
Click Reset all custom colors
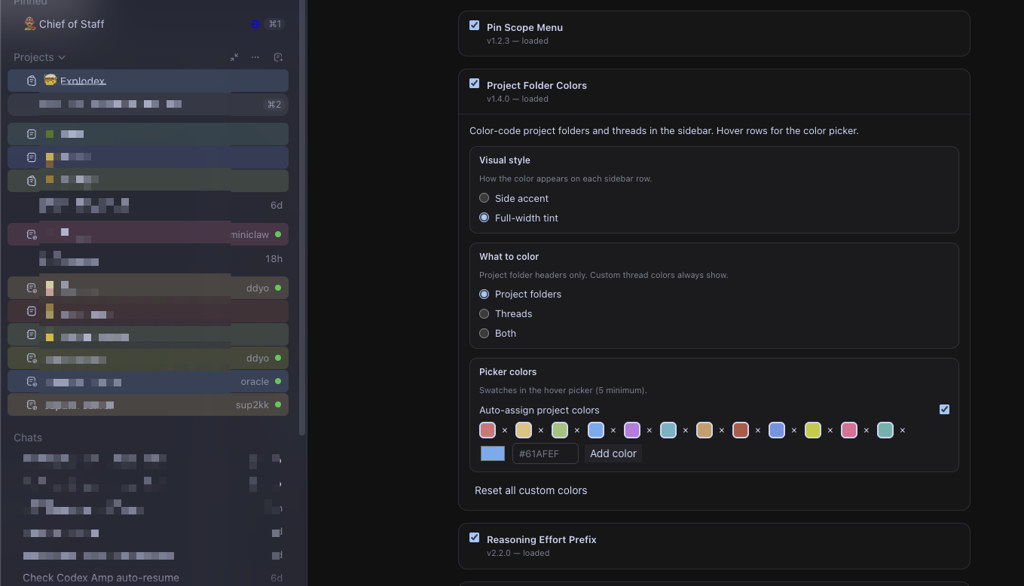530,491
